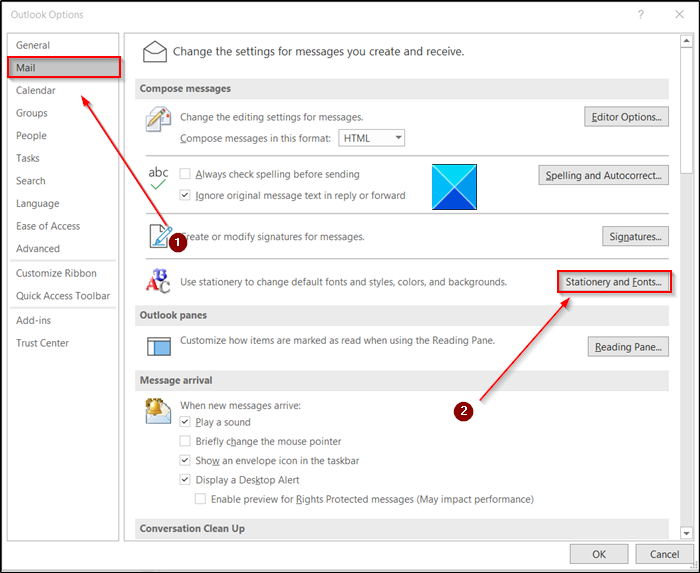Click the Stationery and Fonts button
Image resolution: width=700 pixels, height=573 pixels.
pyautogui.click(x=614, y=282)
